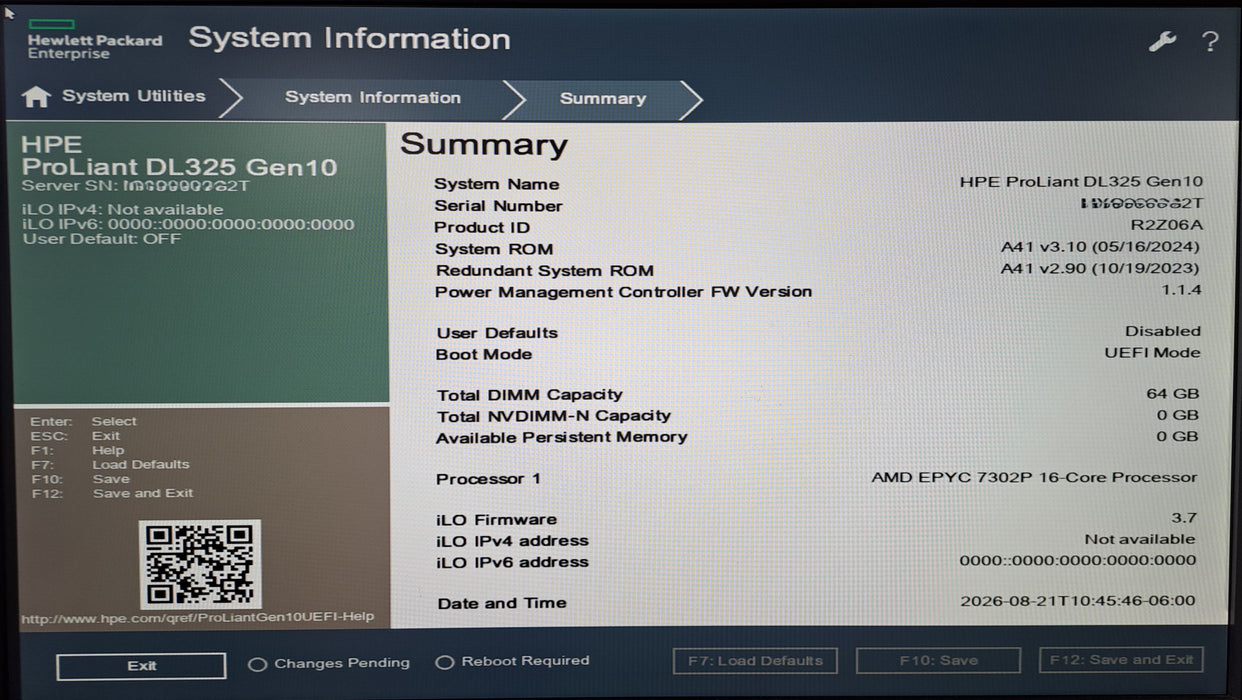1242x700 pixels.
Task: Click the F7 Load Defaults key hint
Action: (x=110, y=464)
